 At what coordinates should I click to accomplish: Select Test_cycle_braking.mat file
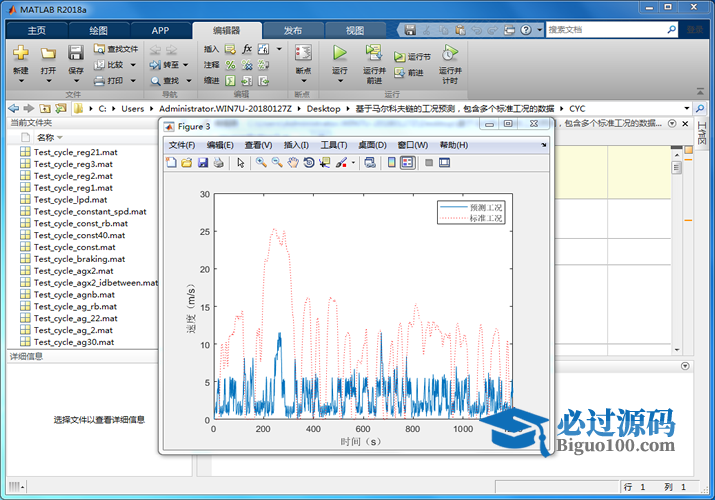[79, 259]
